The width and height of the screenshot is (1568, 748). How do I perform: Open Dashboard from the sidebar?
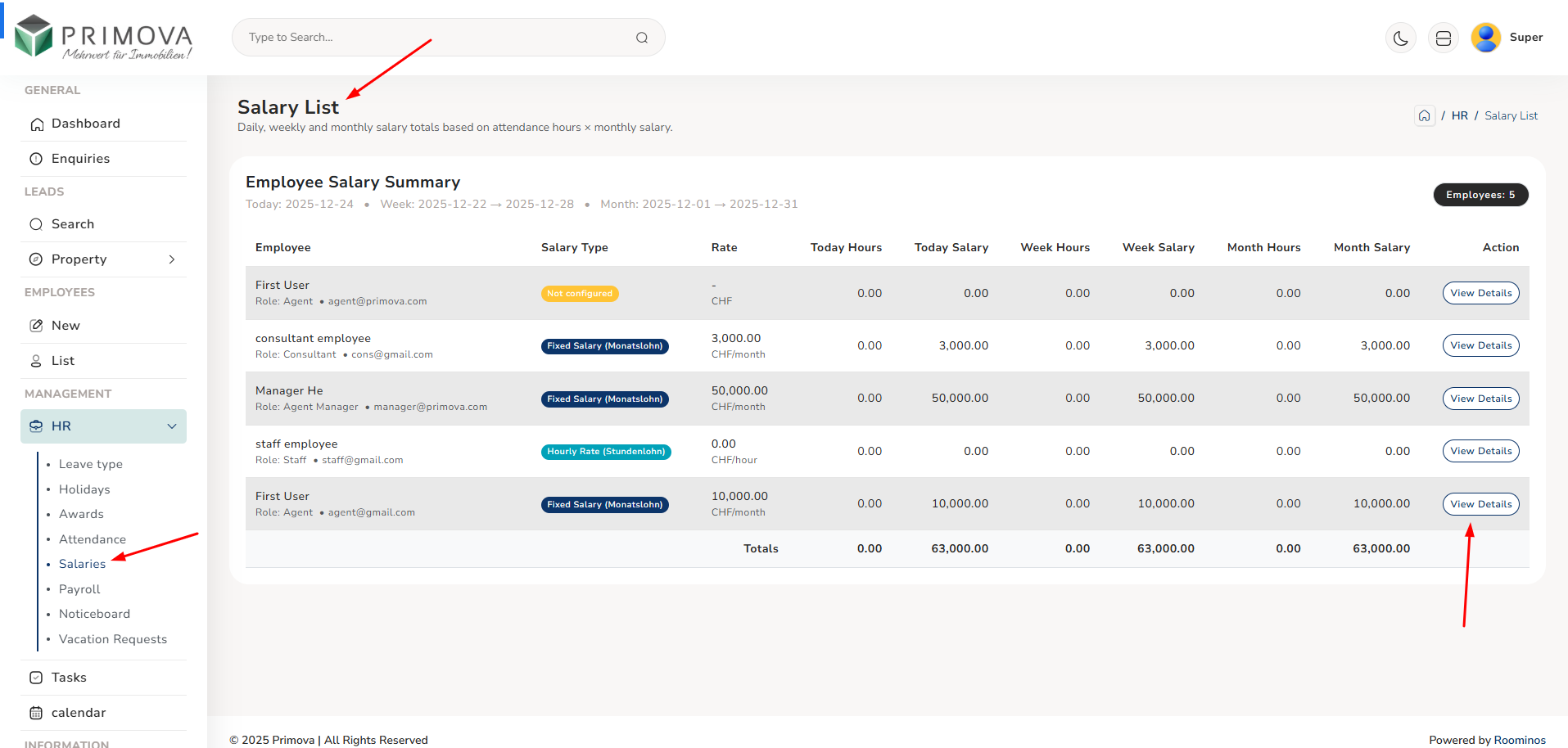(x=86, y=124)
